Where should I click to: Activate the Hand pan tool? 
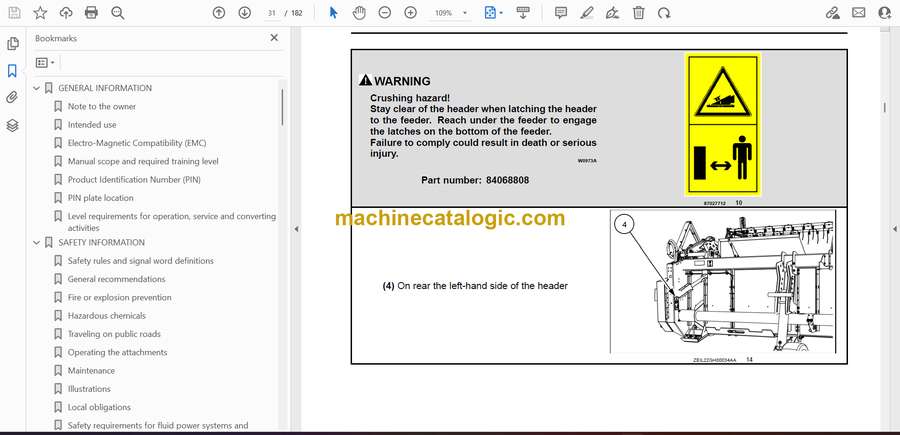359,13
